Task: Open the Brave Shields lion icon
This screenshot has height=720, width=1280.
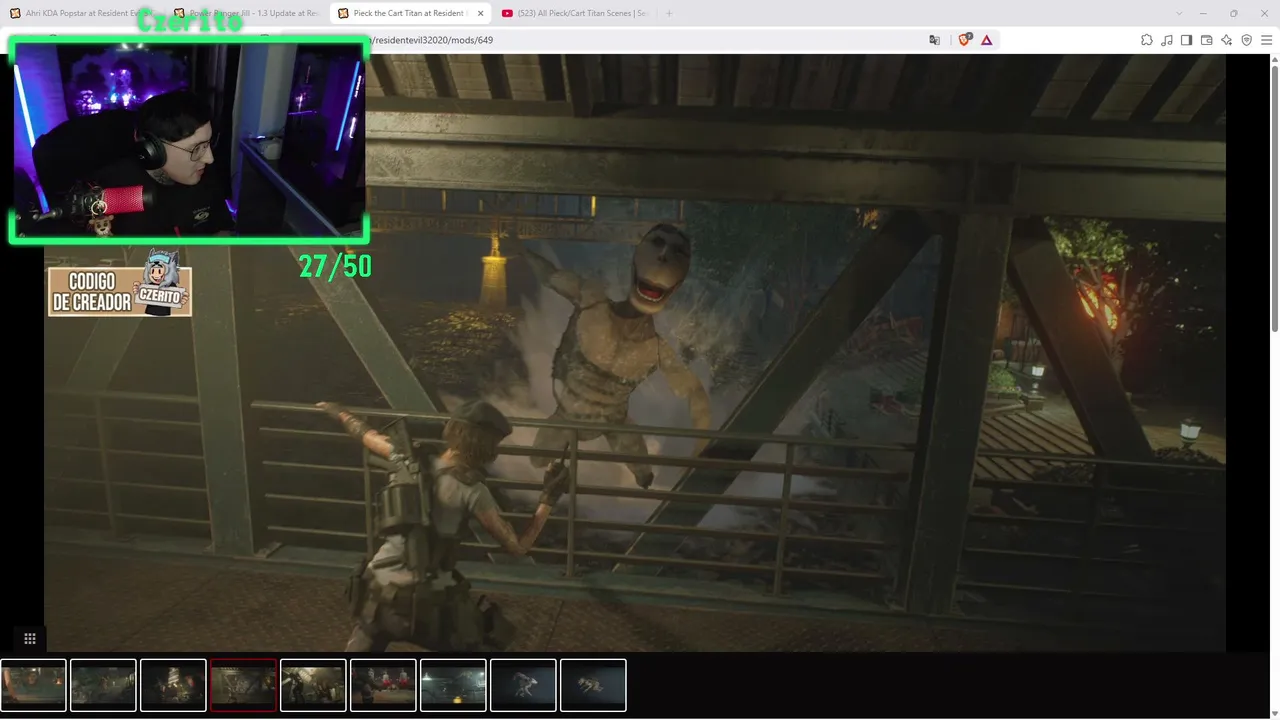Action: (x=965, y=40)
